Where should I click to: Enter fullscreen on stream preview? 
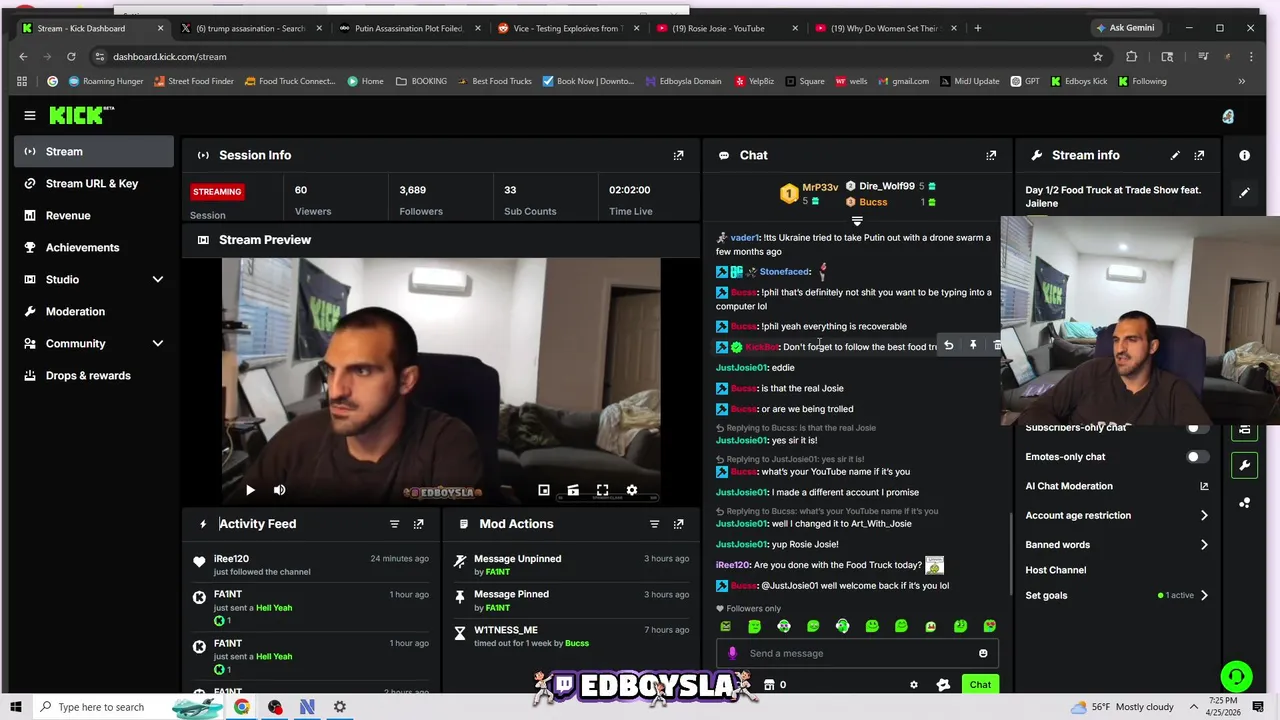(602, 490)
